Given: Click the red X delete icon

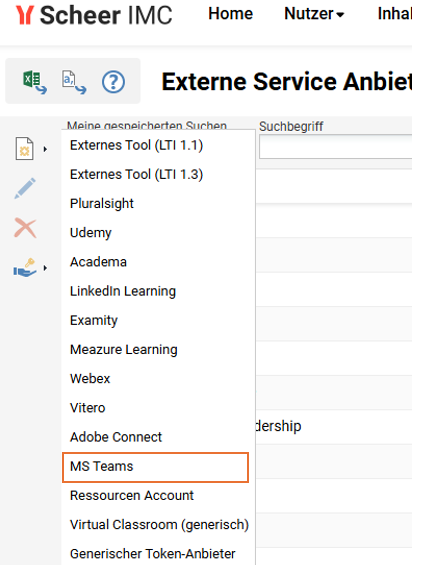Looking at the screenshot, I should pyautogui.click(x=25, y=228).
